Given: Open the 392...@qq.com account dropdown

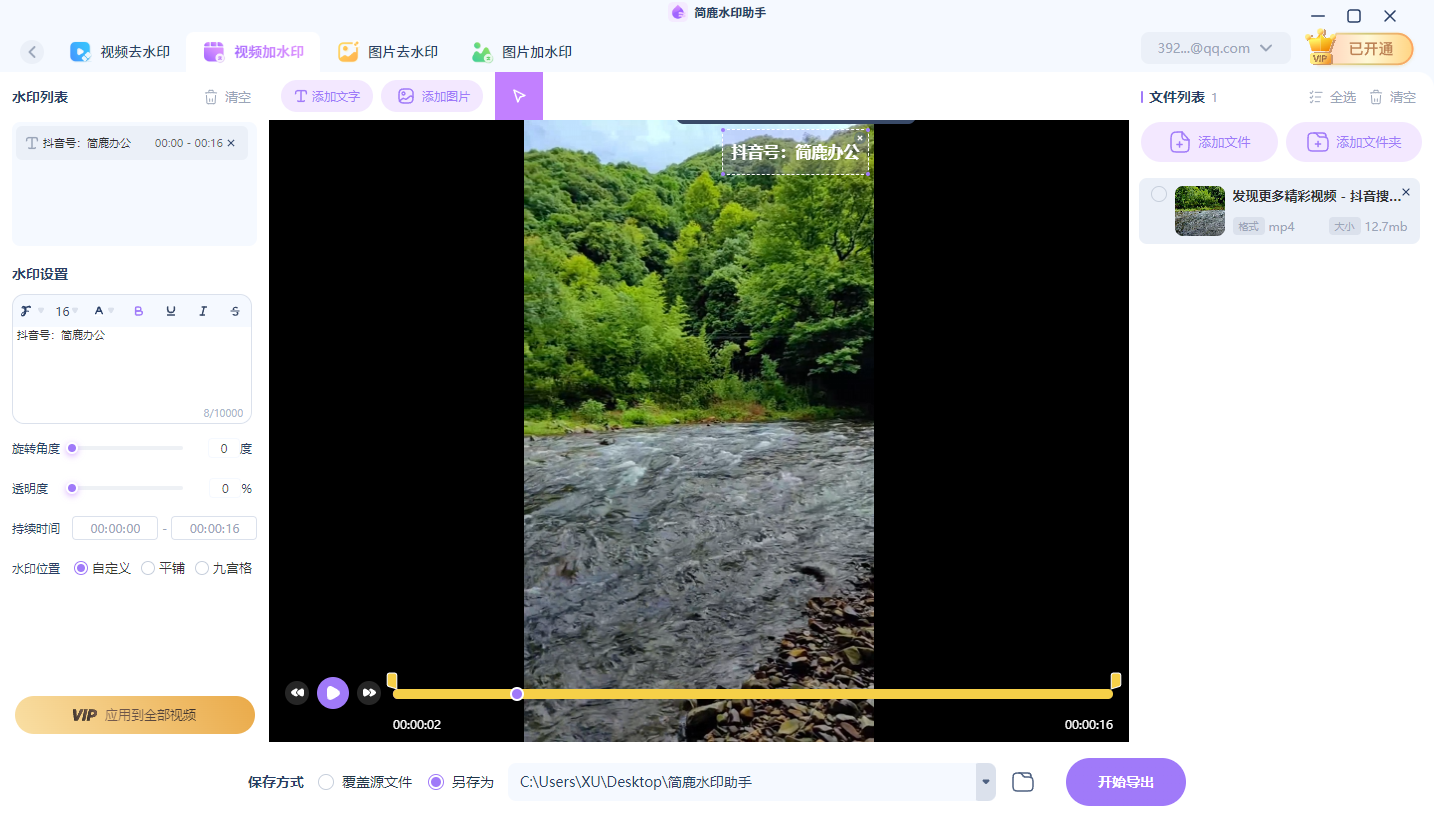Looking at the screenshot, I should click(x=1215, y=48).
